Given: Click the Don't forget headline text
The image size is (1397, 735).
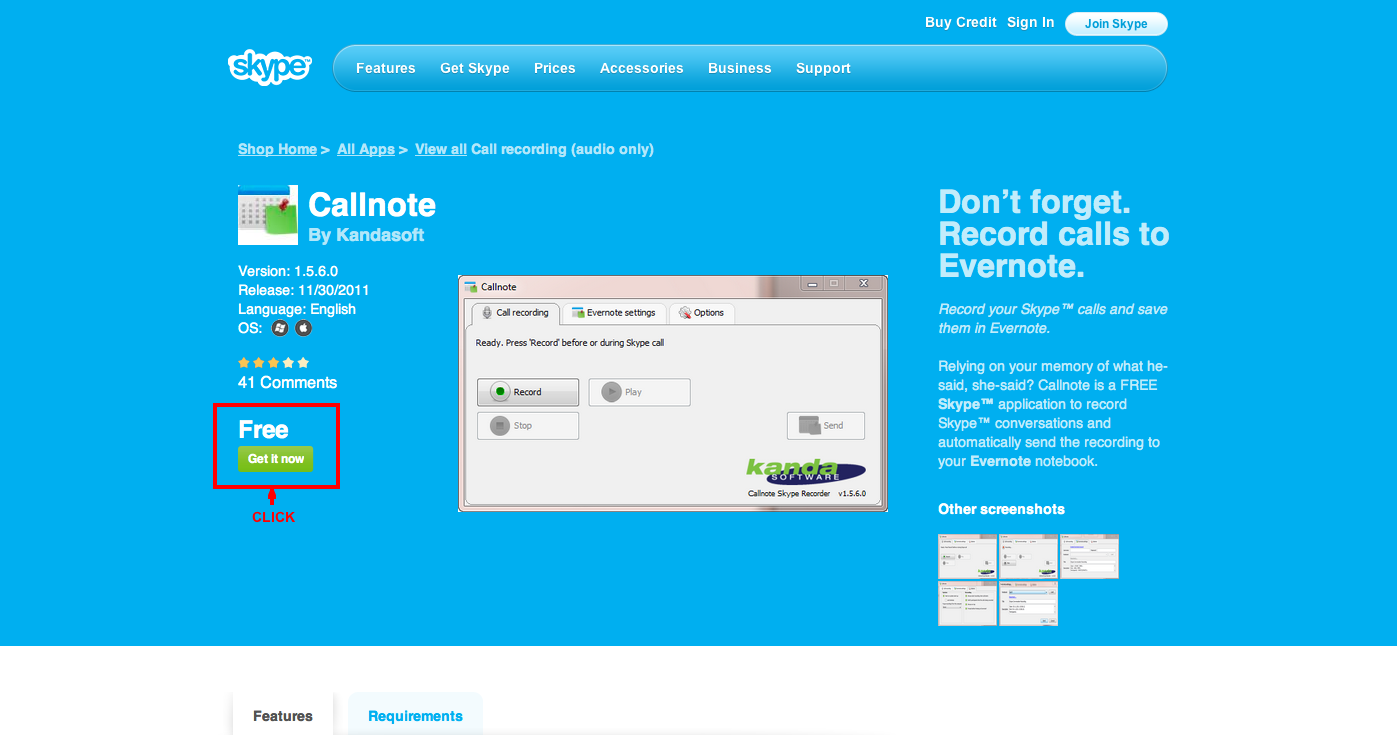Looking at the screenshot, I should [x=1054, y=234].
